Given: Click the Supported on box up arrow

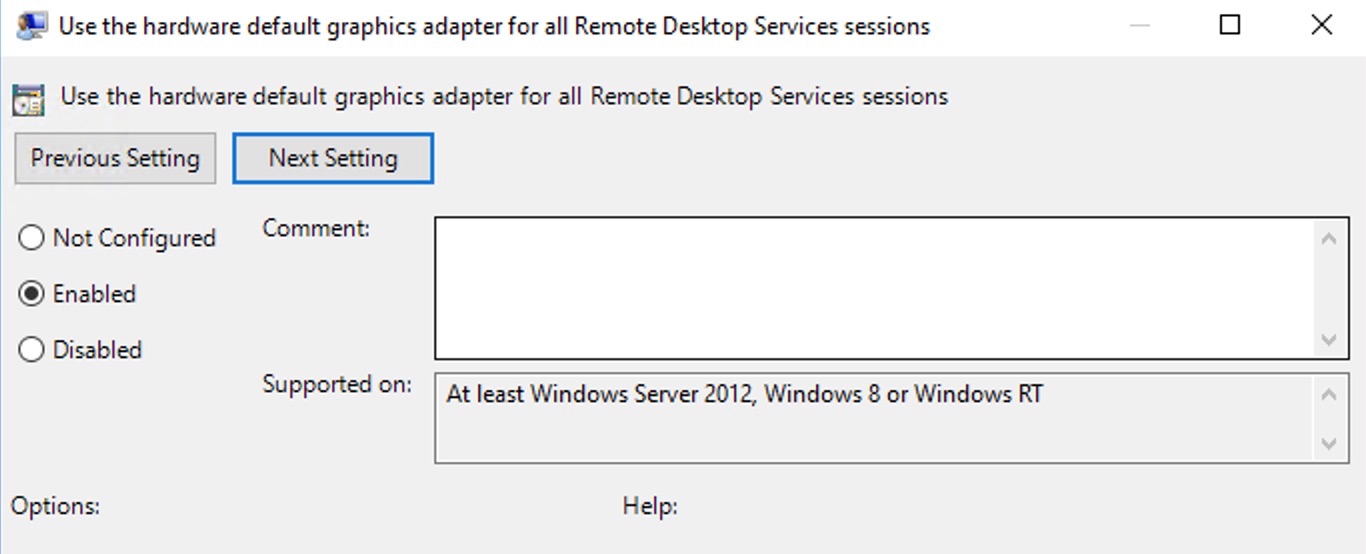Looking at the screenshot, I should 1329,394.
